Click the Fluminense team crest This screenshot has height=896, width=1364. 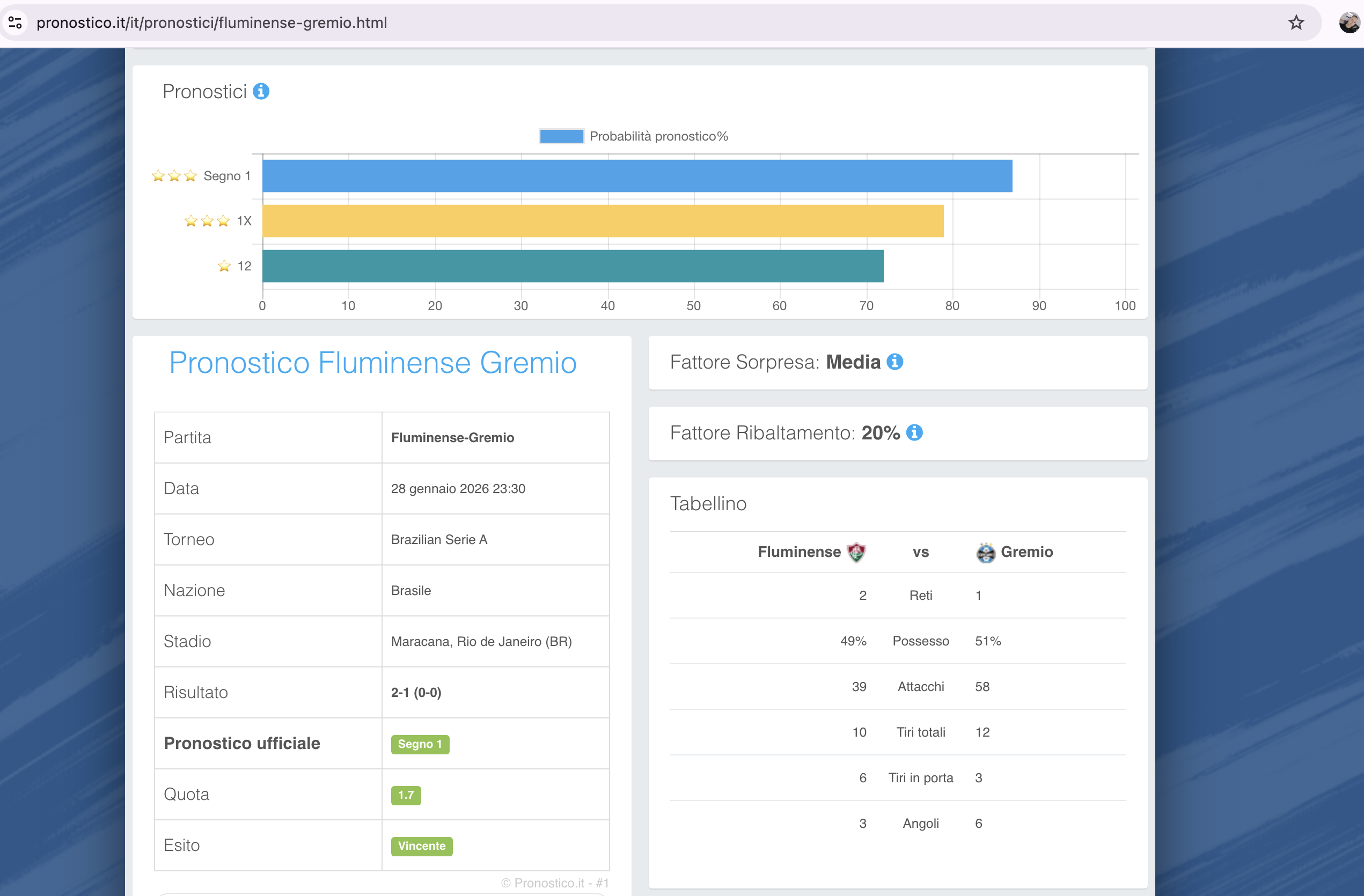pos(856,552)
